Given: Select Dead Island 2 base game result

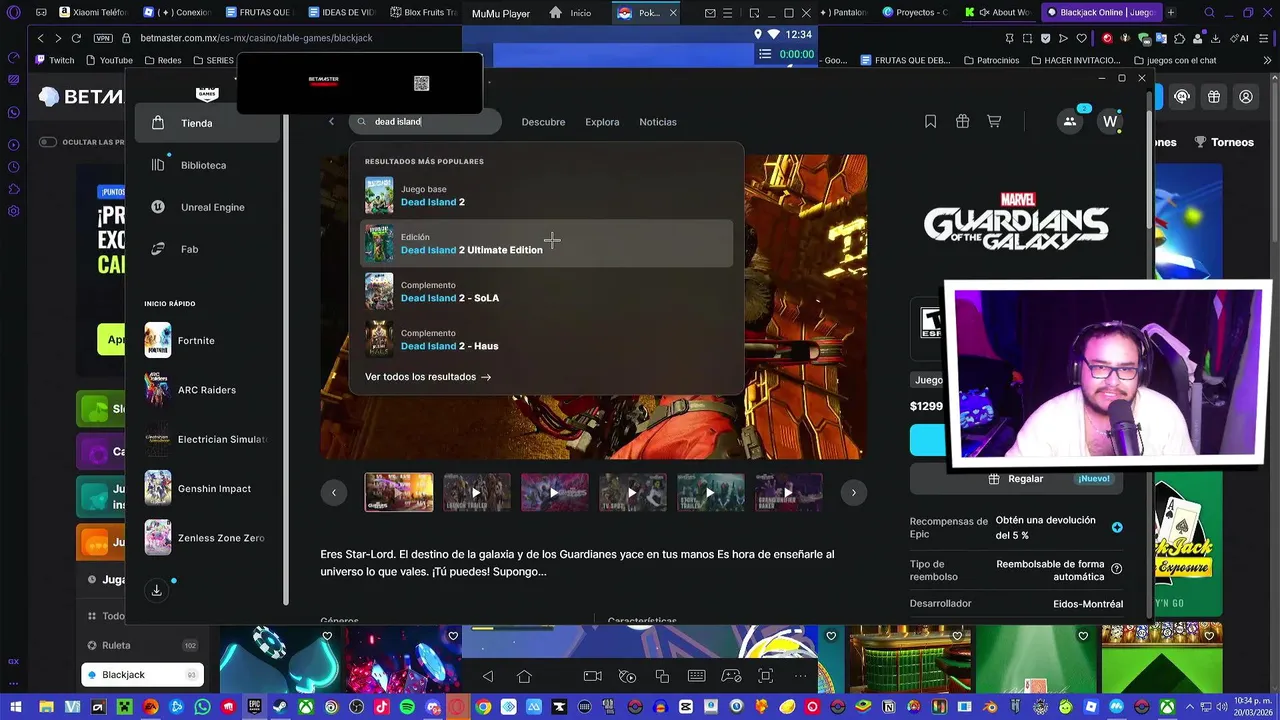Looking at the screenshot, I should tap(546, 196).
